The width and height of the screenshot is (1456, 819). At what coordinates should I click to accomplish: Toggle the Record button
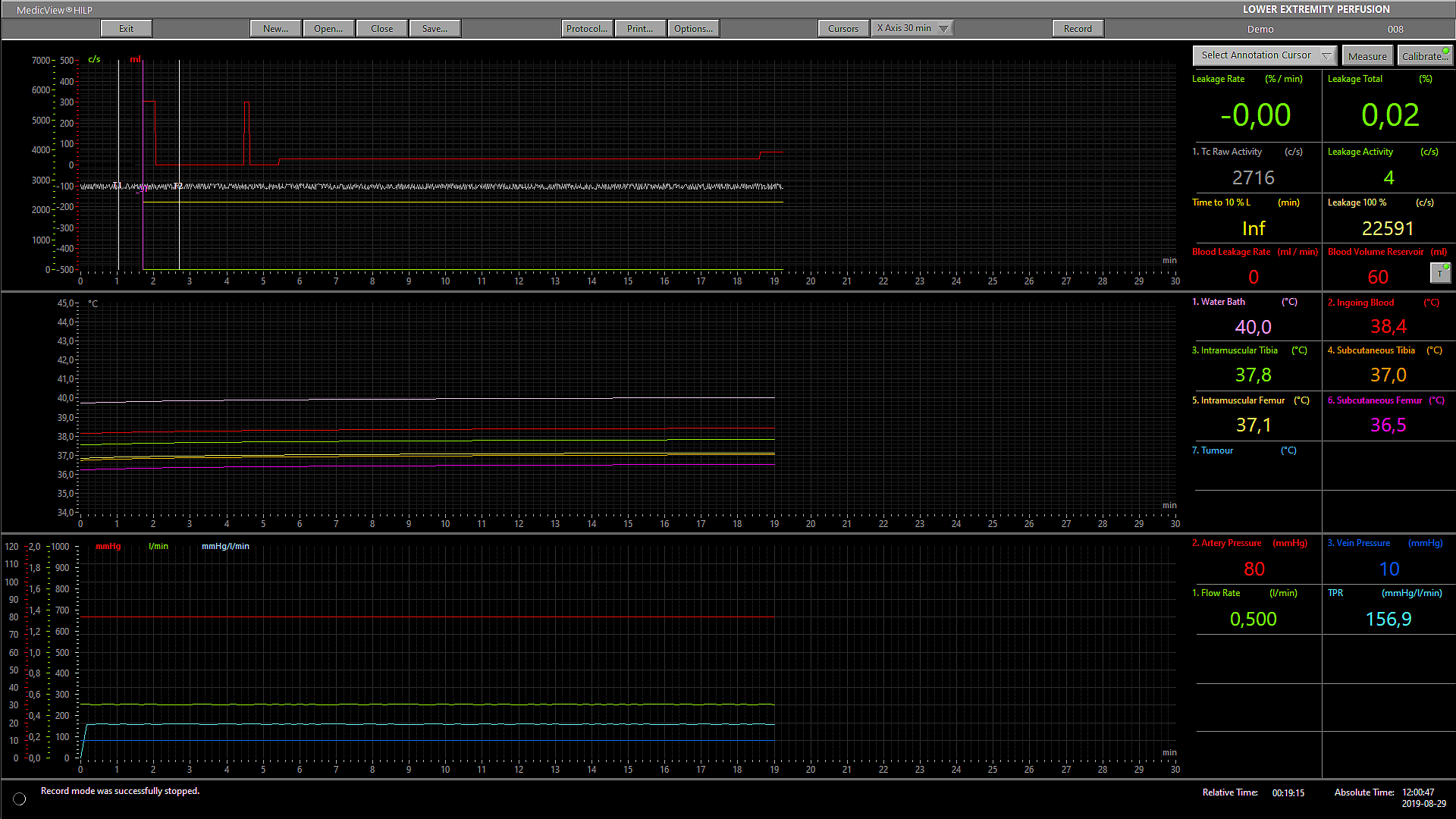pos(1077,29)
